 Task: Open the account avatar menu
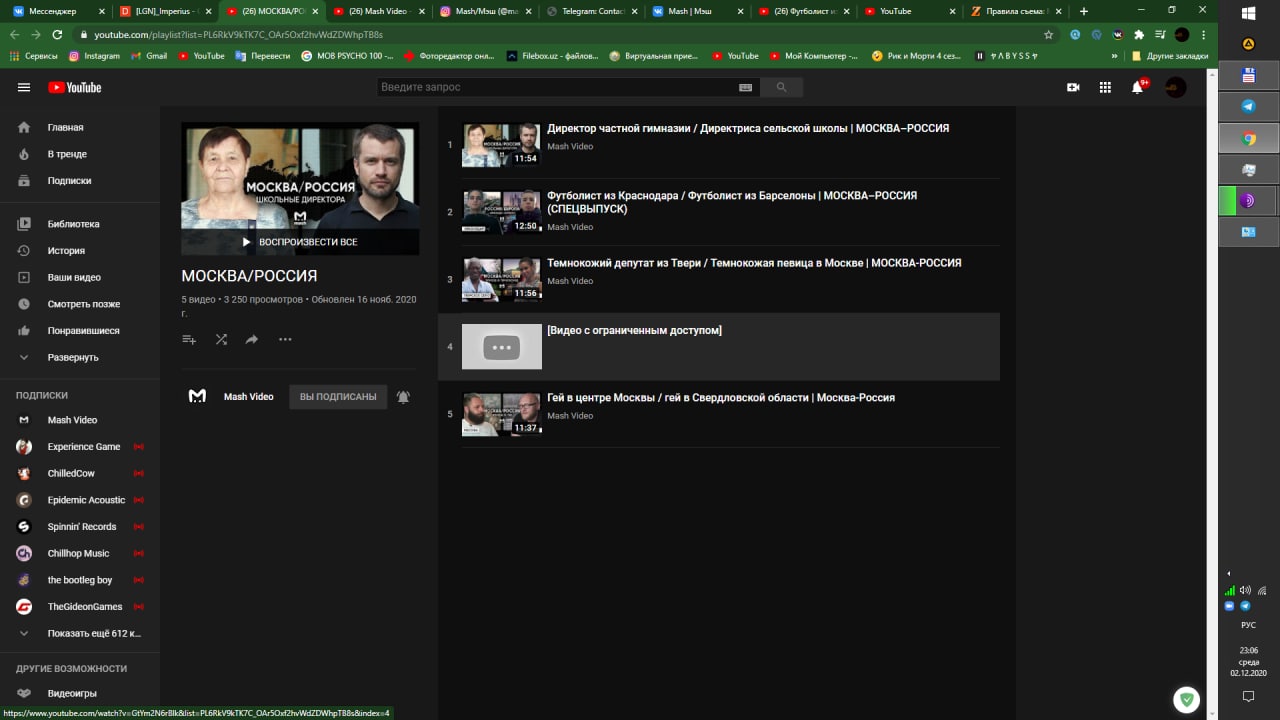[1176, 87]
